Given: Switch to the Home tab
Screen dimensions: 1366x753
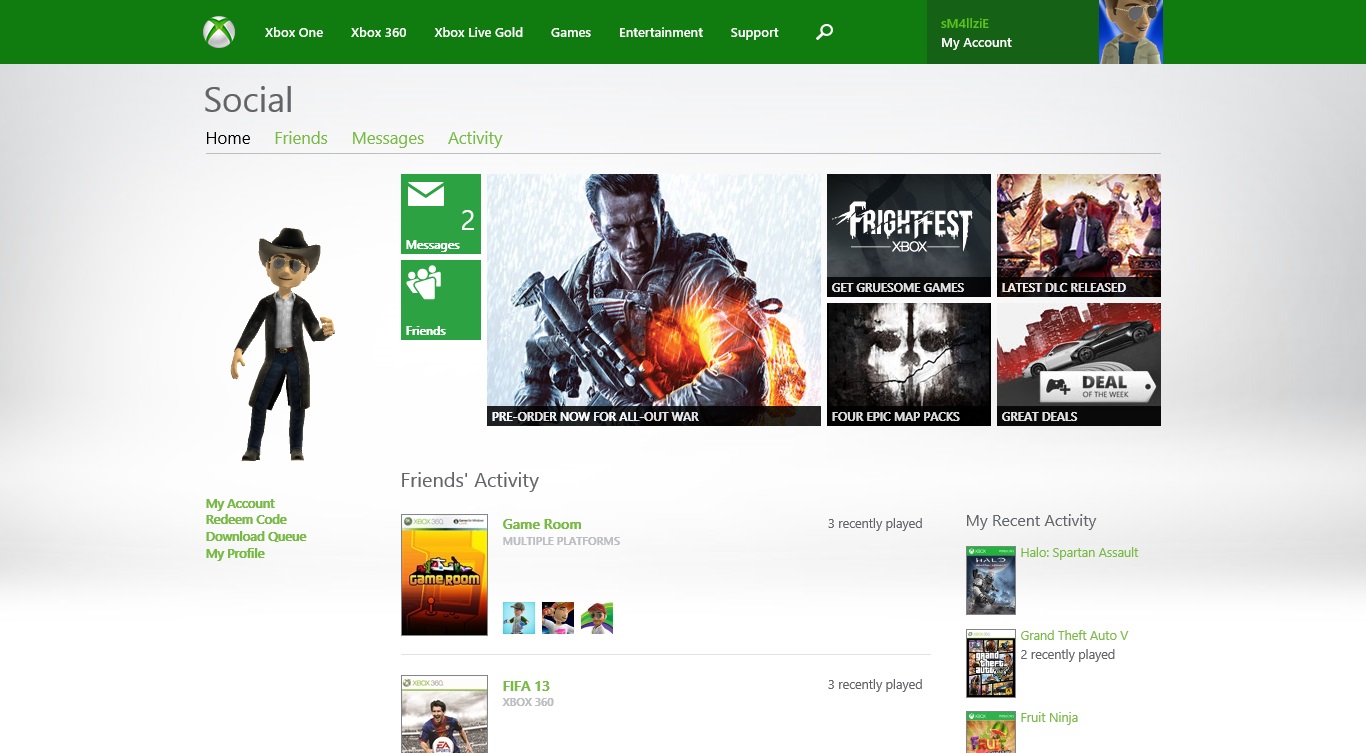Looking at the screenshot, I should [228, 138].
